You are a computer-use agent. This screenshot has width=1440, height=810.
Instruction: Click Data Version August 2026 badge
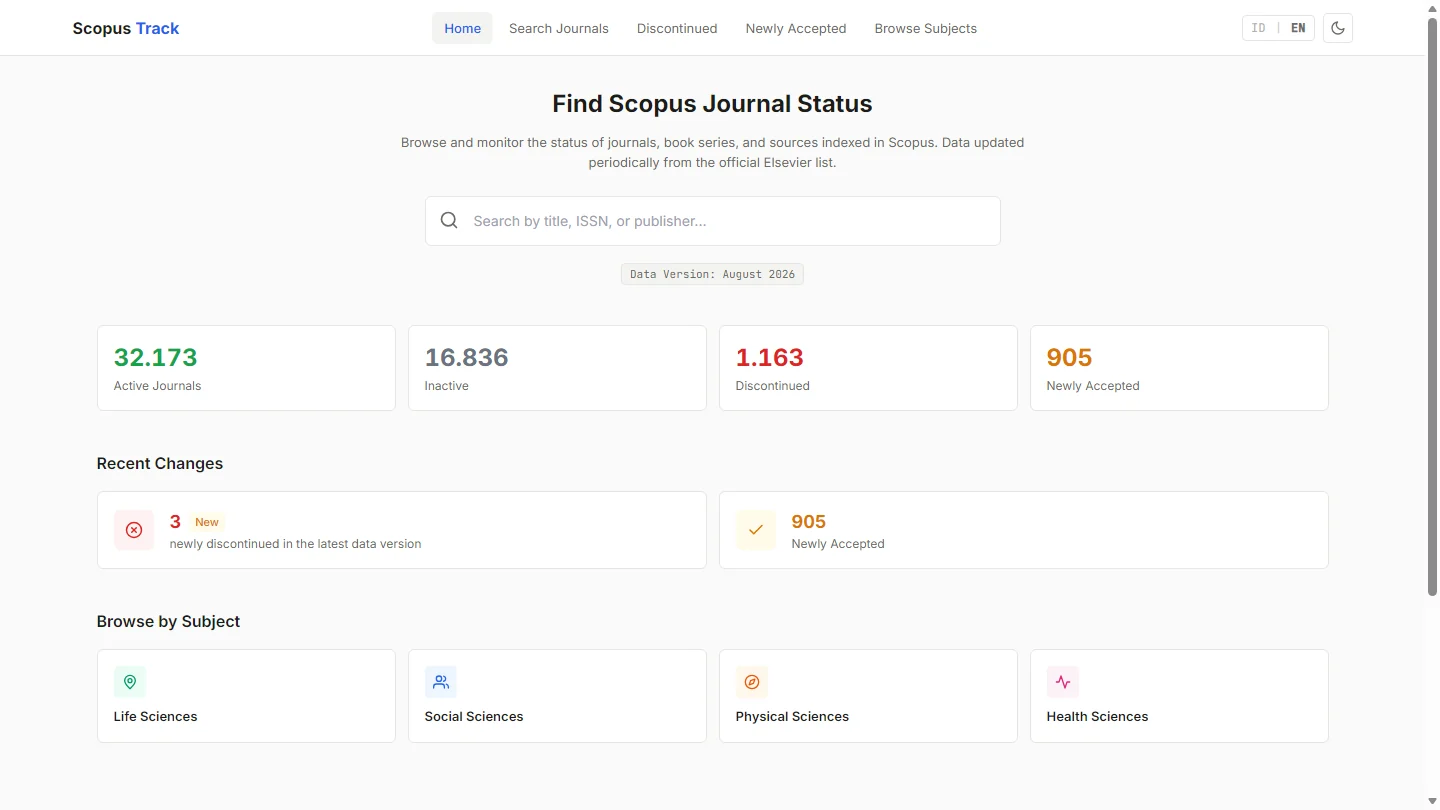click(712, 274)
